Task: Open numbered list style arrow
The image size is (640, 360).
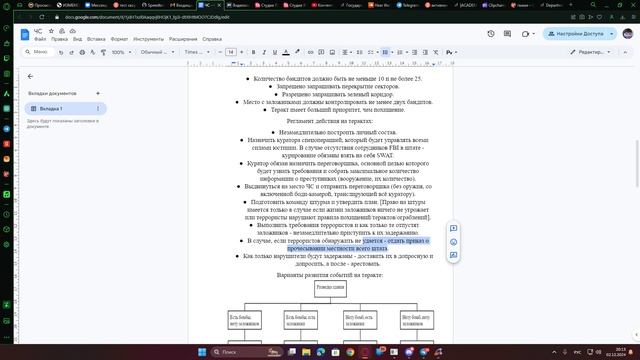Action: [407, 52]
